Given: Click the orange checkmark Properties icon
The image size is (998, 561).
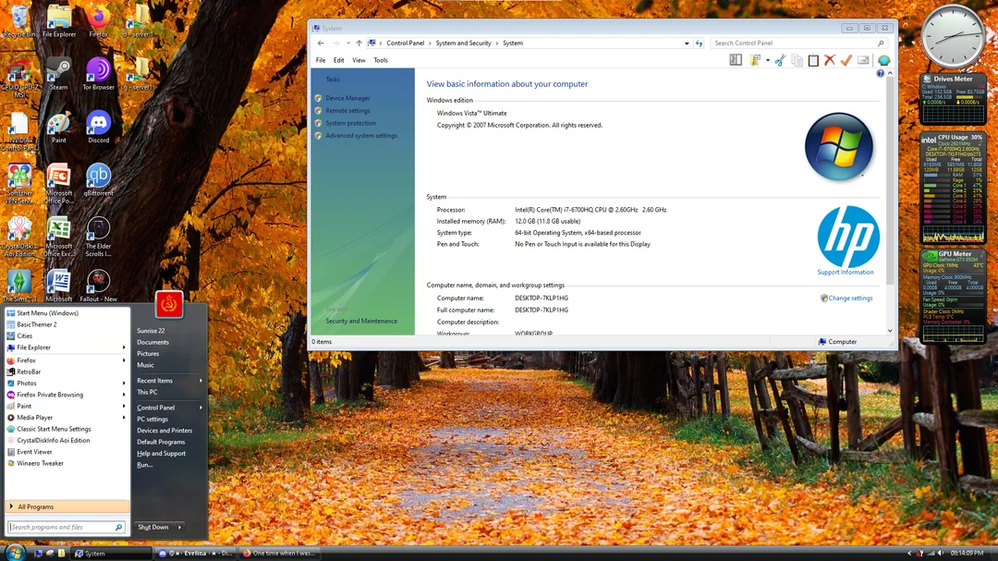Looking at the screenshot, I should coord(846,60).
